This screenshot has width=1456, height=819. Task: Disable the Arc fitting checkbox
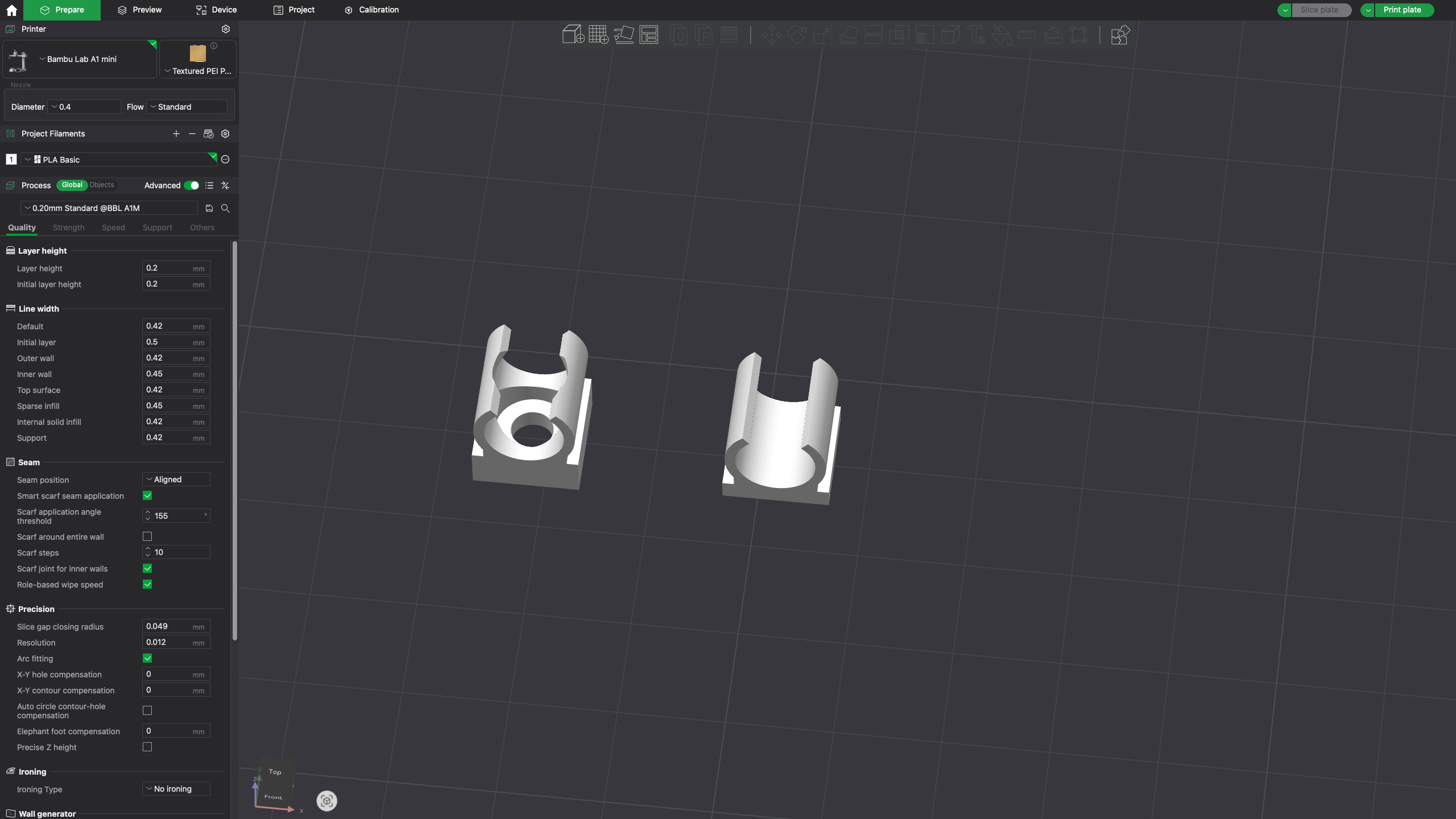click(147, 659)
